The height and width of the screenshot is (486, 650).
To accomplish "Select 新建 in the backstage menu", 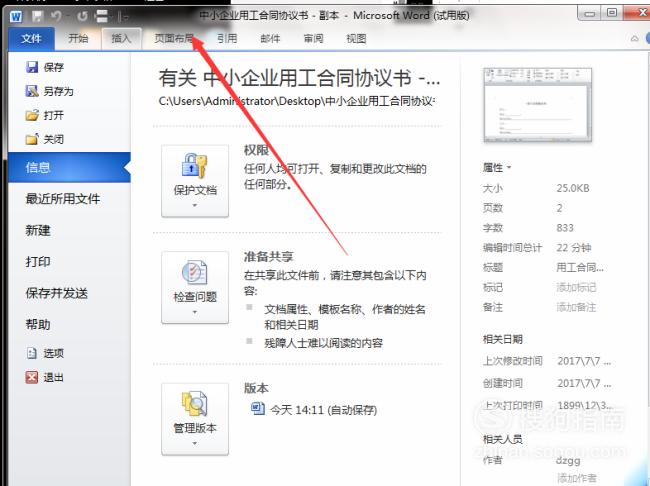I will coord(38,231).
